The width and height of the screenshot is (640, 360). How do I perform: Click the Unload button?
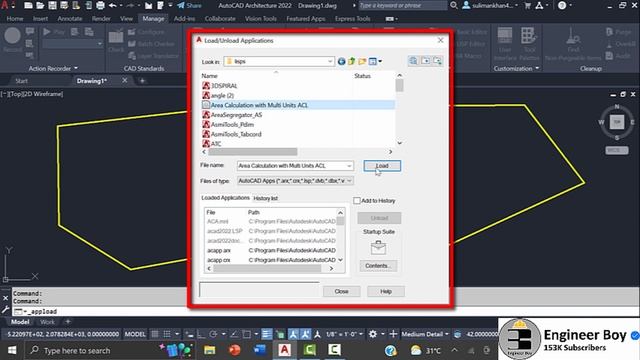coord(379,218)
